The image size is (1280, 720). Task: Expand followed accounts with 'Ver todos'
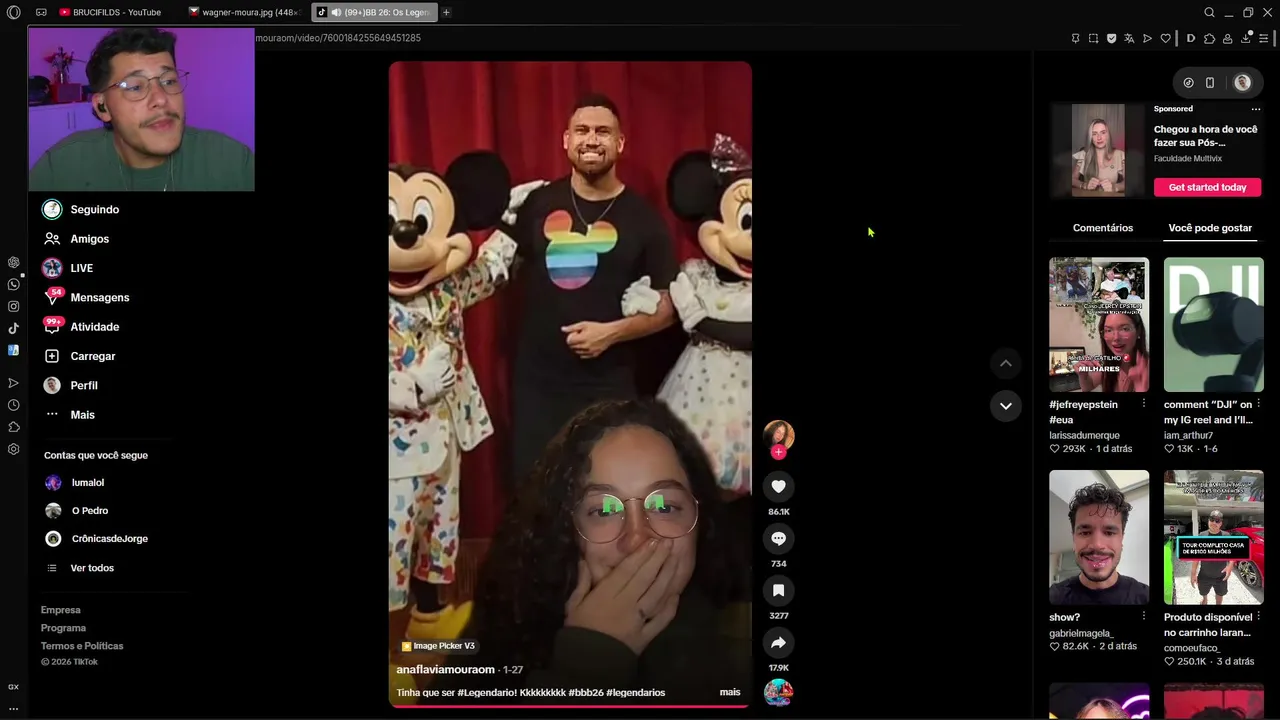[92, 568]
